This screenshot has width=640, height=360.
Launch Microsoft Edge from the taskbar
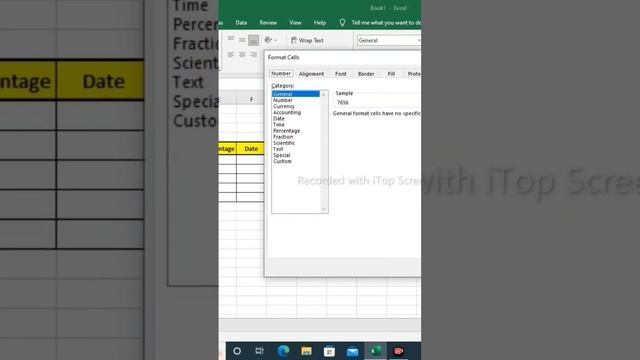283,351
